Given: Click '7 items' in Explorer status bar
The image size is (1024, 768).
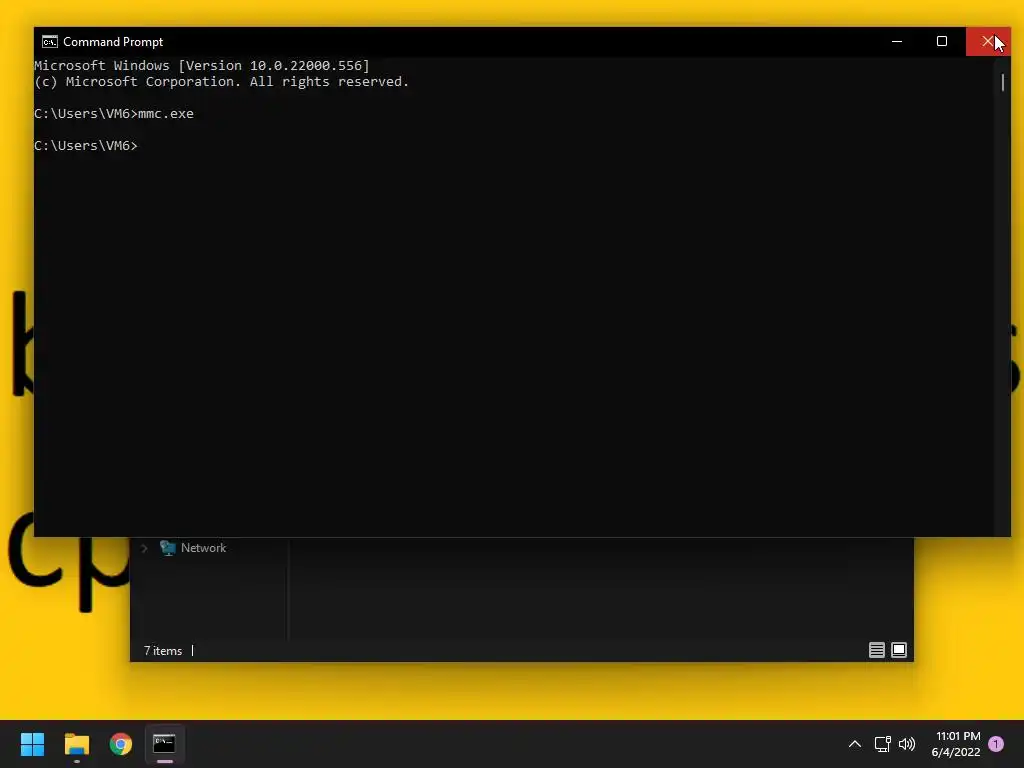Looking at the screenshot, I should coord(163,650).
